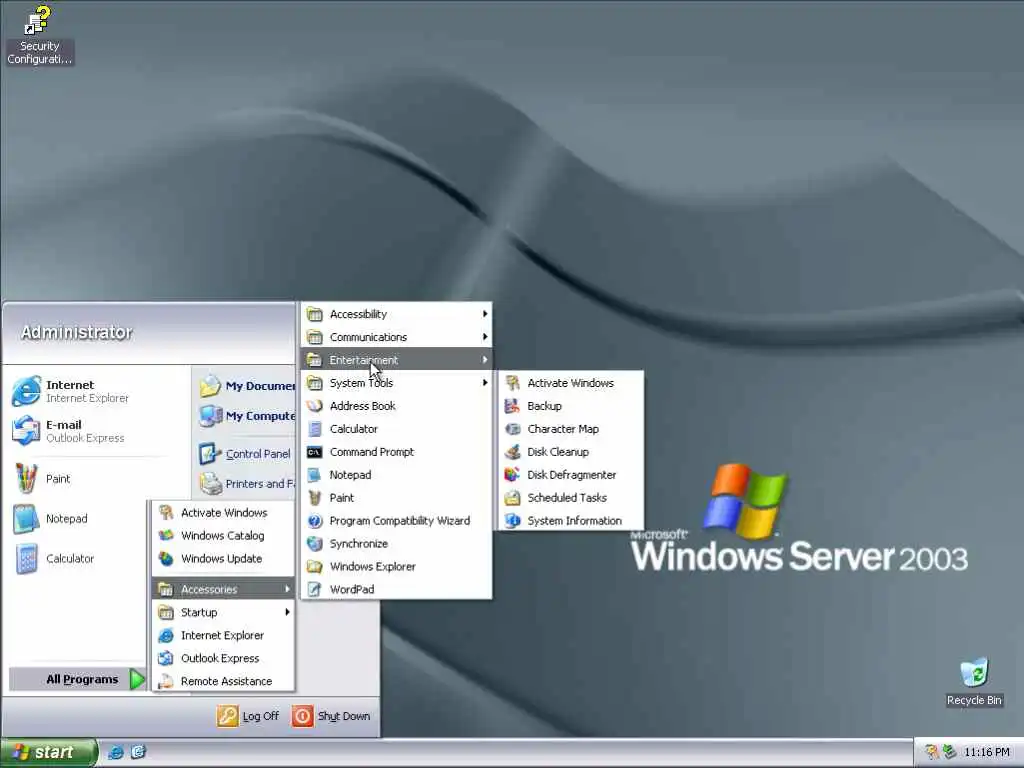Click the Shut Down button
The image size is (1024, 768).
coord(331,716)
